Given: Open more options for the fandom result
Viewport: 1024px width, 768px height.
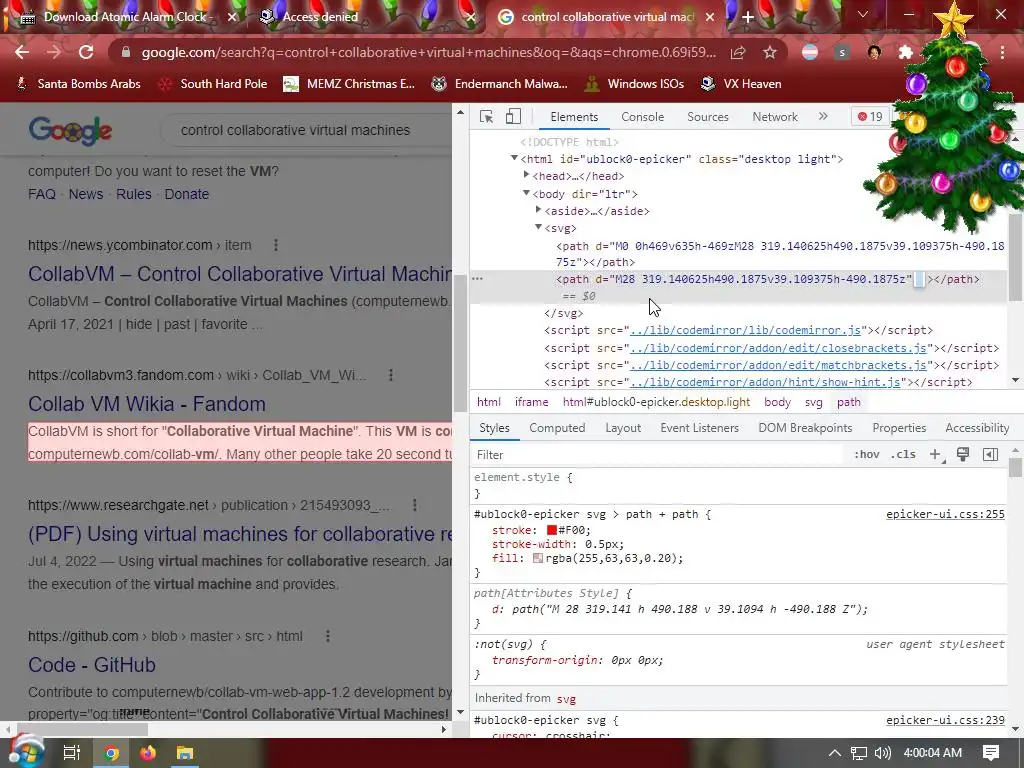Looking at the screenshot, I should pos(391,375).
